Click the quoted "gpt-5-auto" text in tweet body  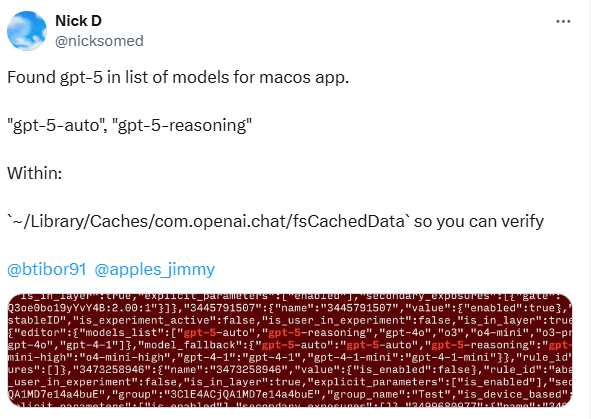click(56, 125)
